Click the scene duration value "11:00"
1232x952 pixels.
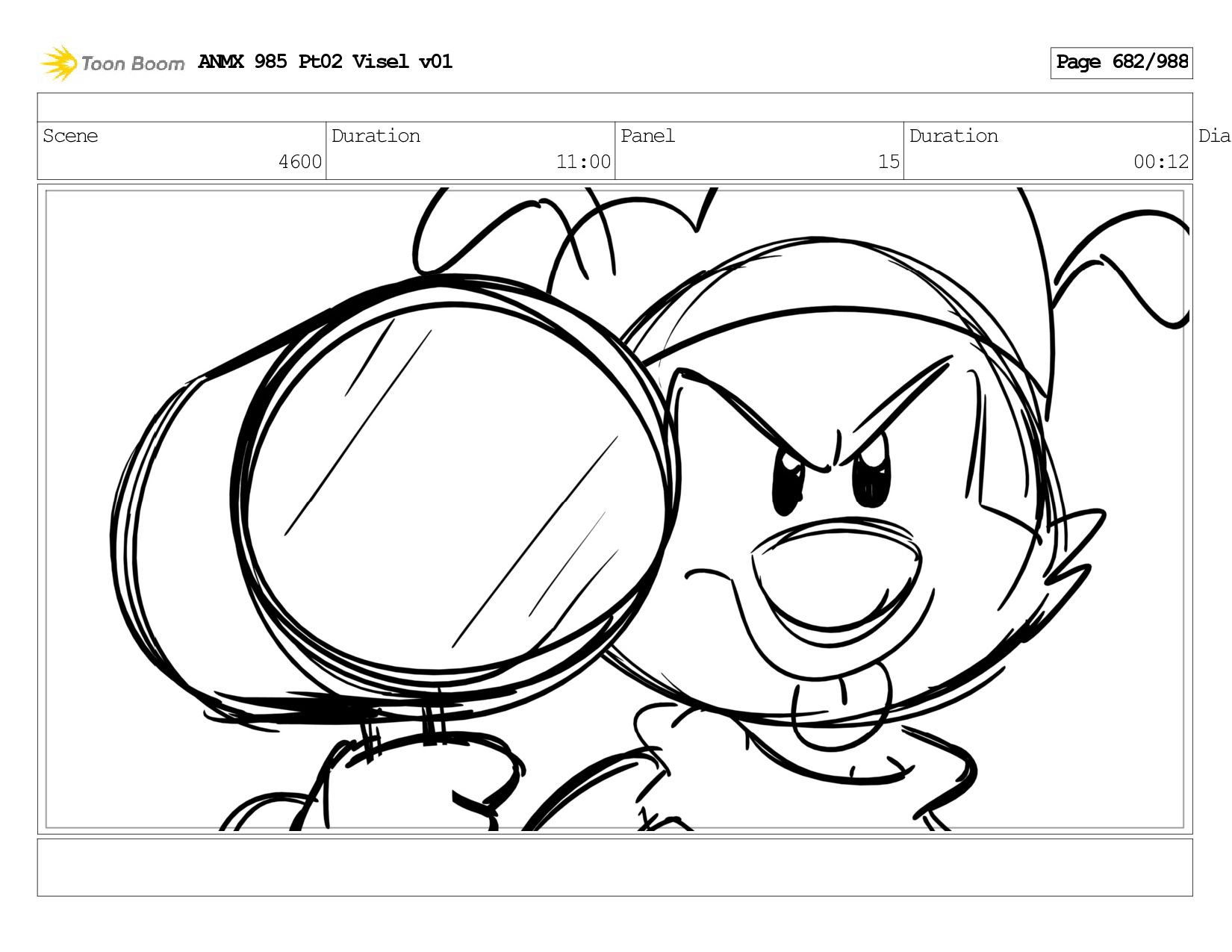point(583,162)
